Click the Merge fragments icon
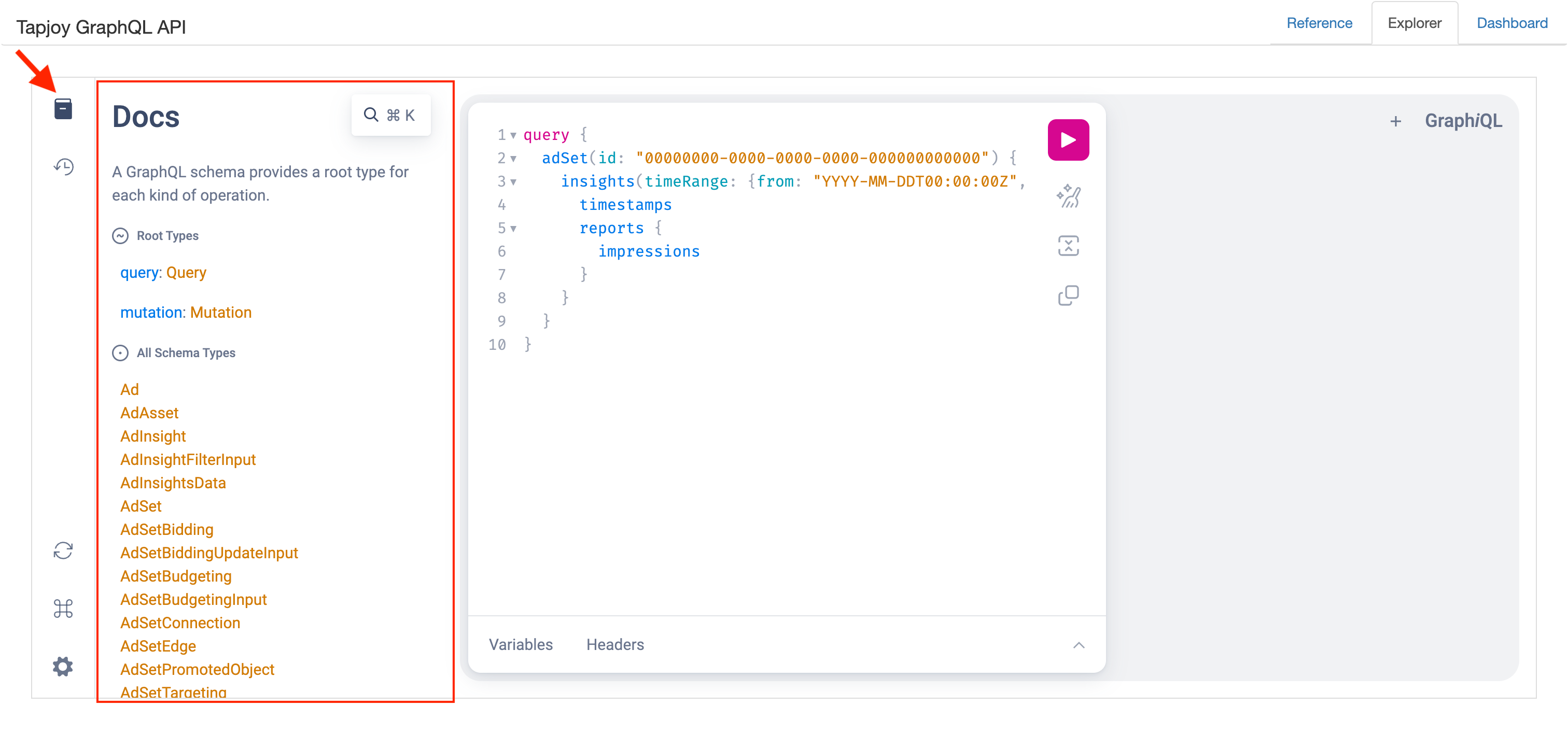The width and height of the screenshot is (1568, 735). point(1068,246)
